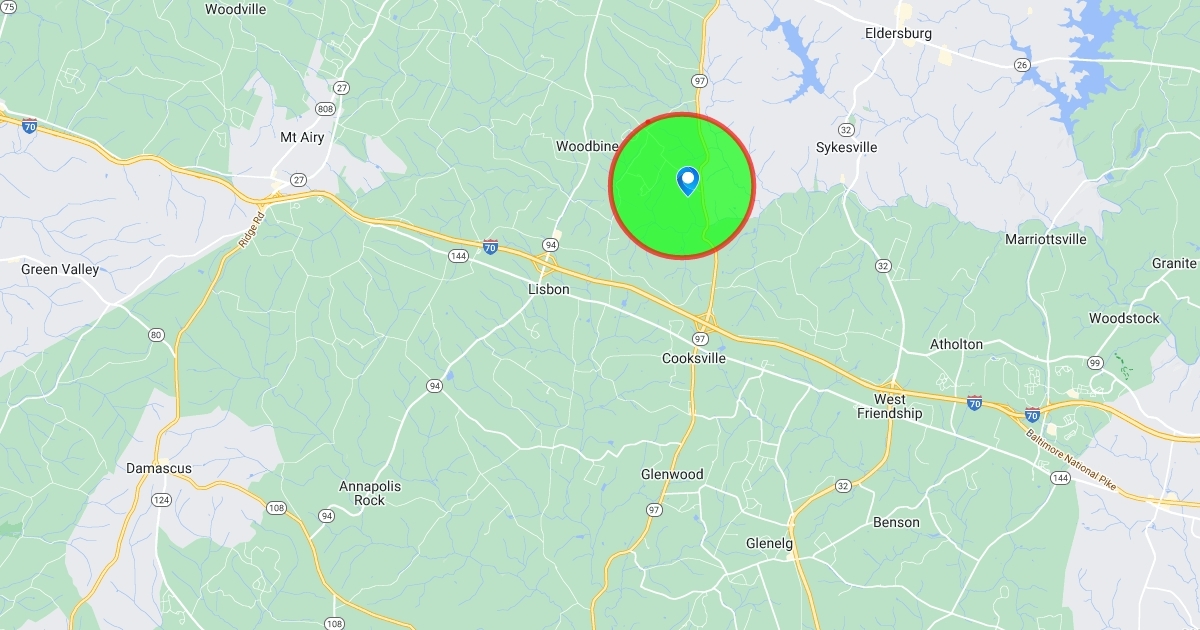Select the Sykesville town label
Viewport: 1200px width, 630px height.
[847, 147]
